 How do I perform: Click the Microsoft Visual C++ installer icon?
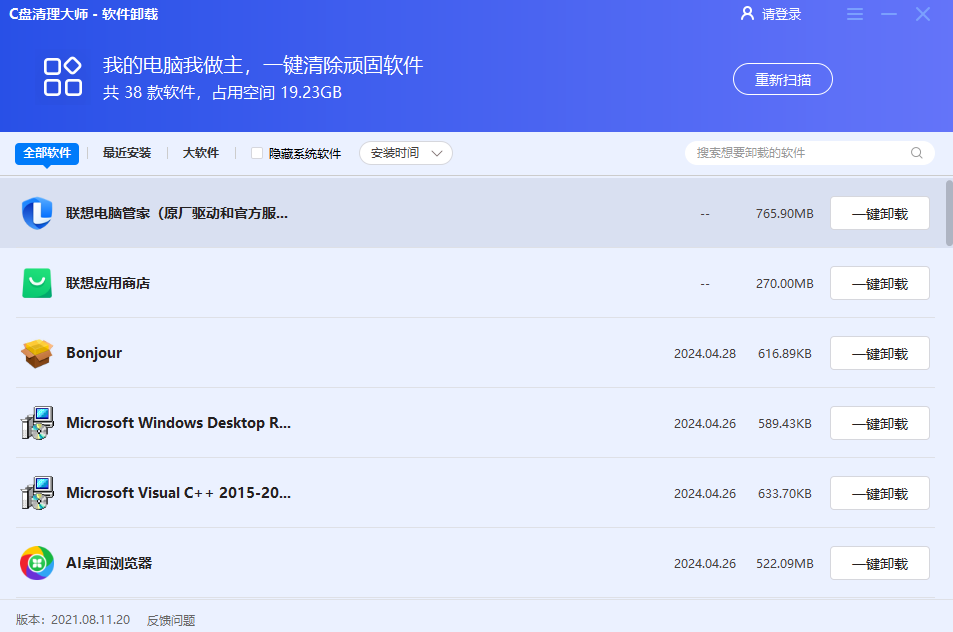(37, 493)
